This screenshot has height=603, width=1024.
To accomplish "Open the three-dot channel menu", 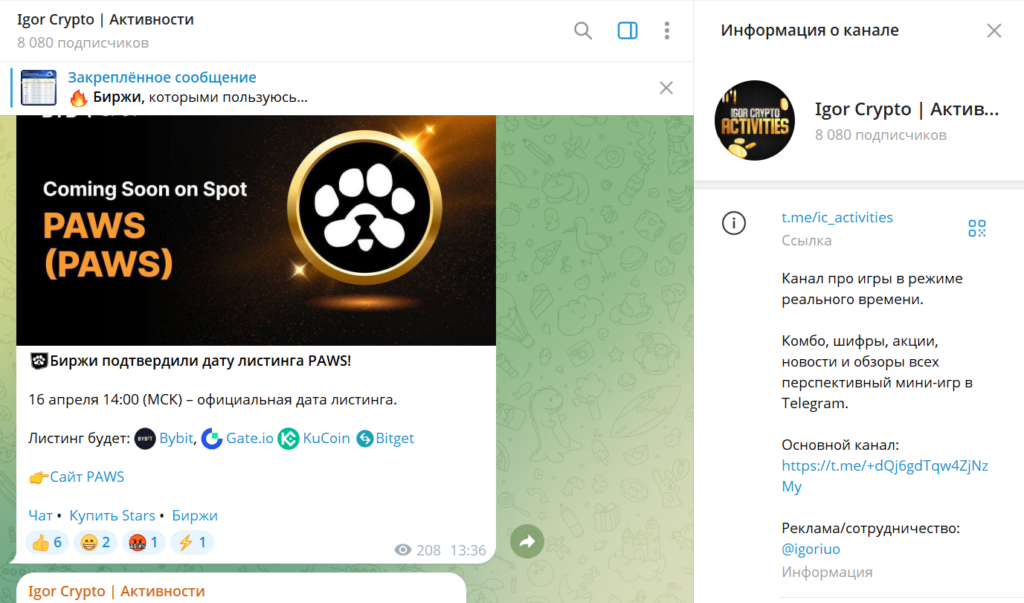I will (667, 31).
